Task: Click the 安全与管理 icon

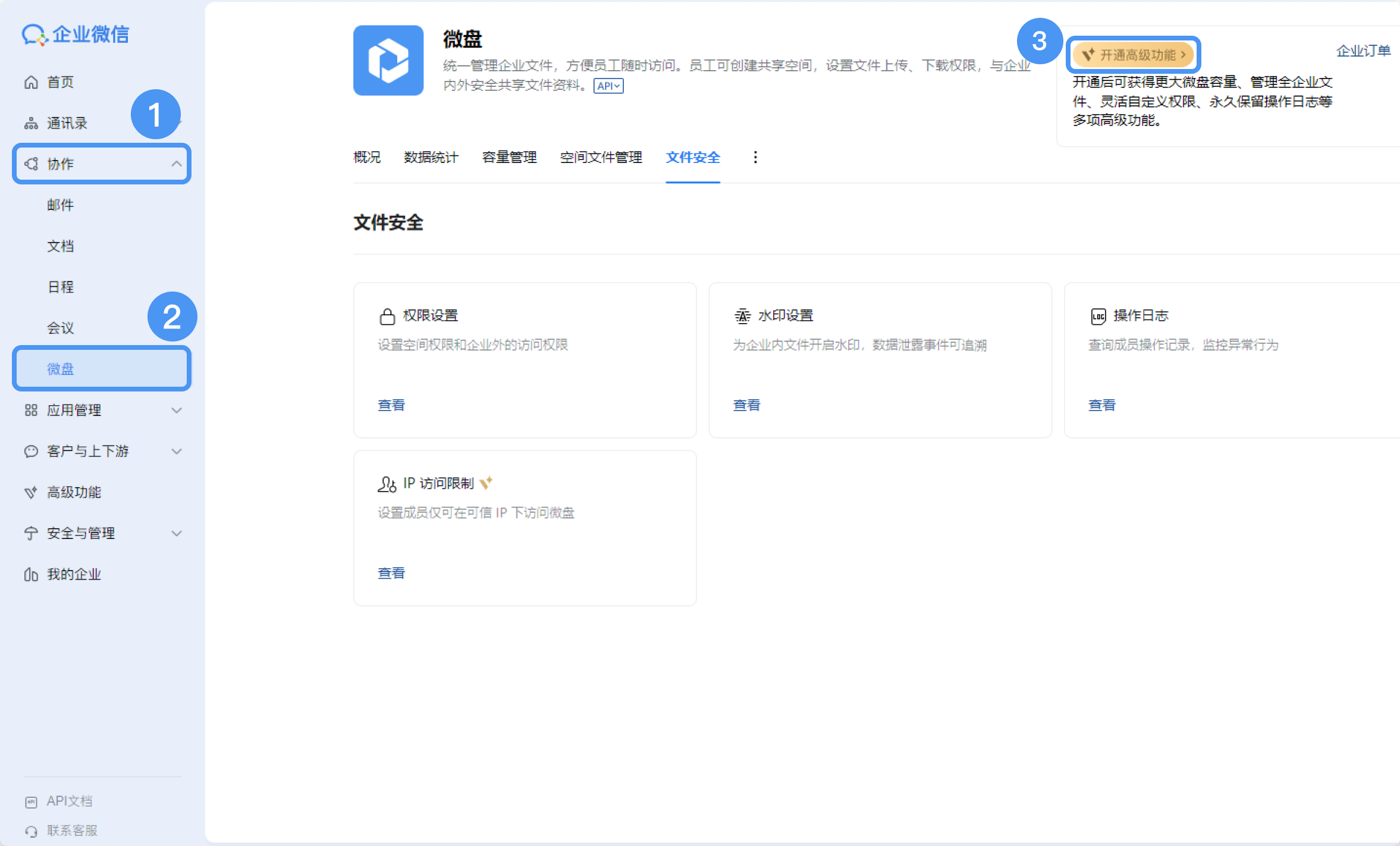Action: click(31, 533)
